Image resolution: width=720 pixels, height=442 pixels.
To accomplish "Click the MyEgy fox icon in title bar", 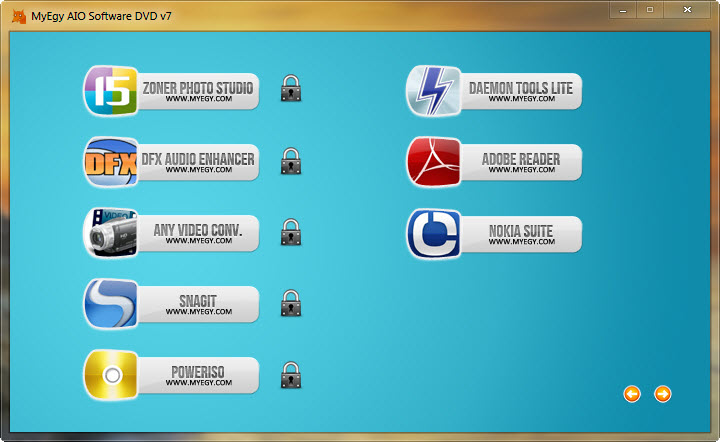I will [x=19, y=16].
